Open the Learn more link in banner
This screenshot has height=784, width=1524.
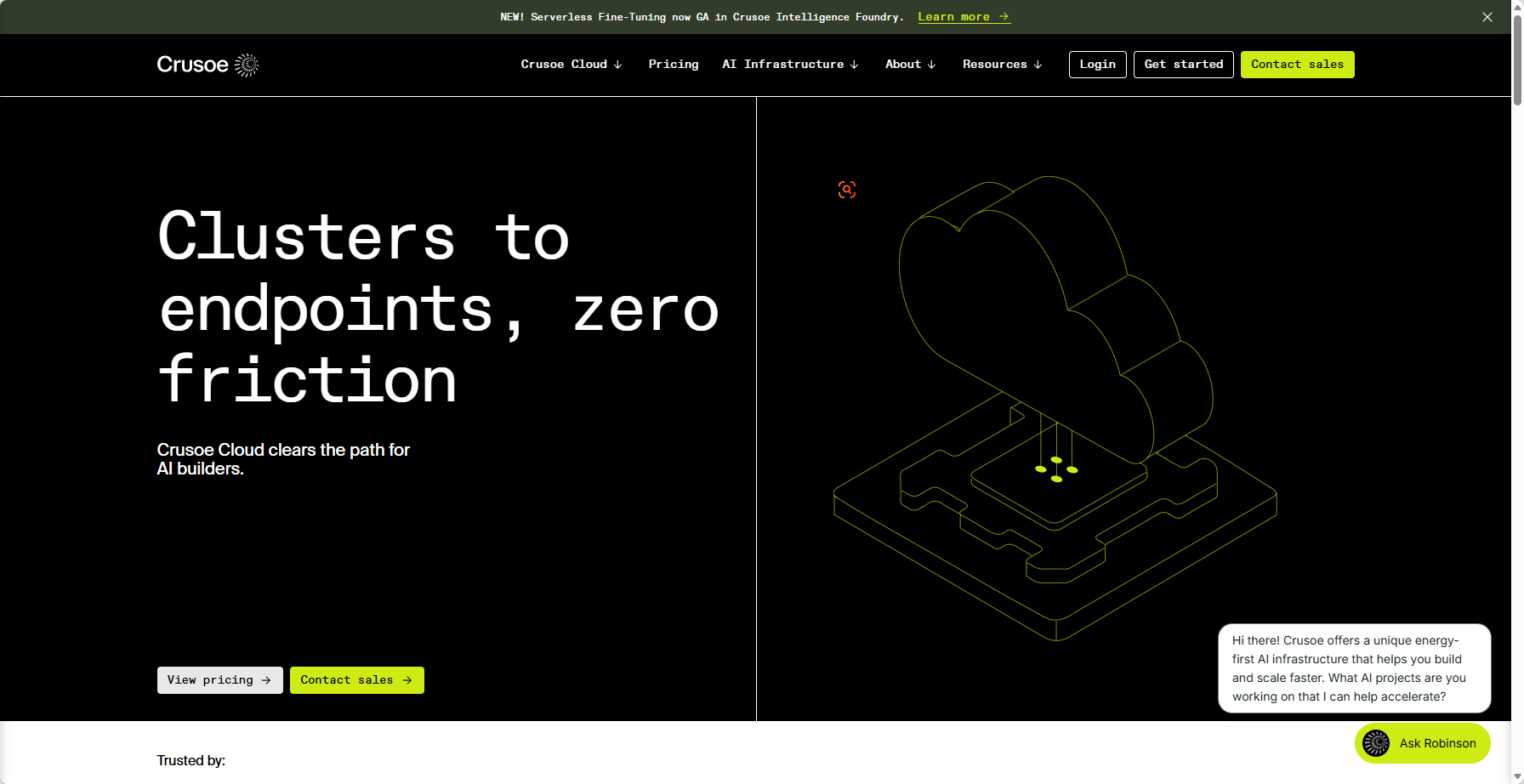coord(964,17)
